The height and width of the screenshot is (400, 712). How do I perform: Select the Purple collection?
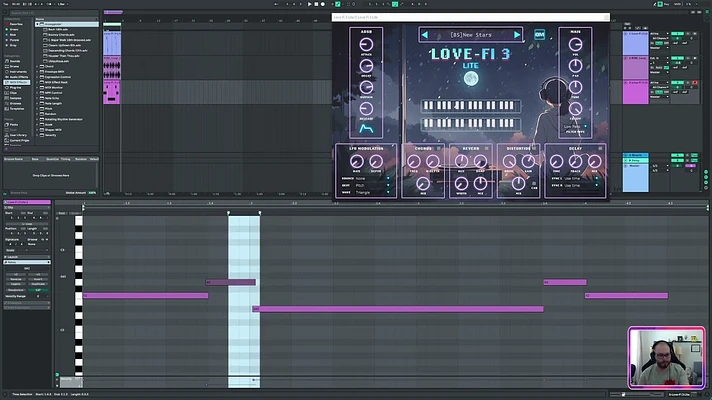pos(12,40)
